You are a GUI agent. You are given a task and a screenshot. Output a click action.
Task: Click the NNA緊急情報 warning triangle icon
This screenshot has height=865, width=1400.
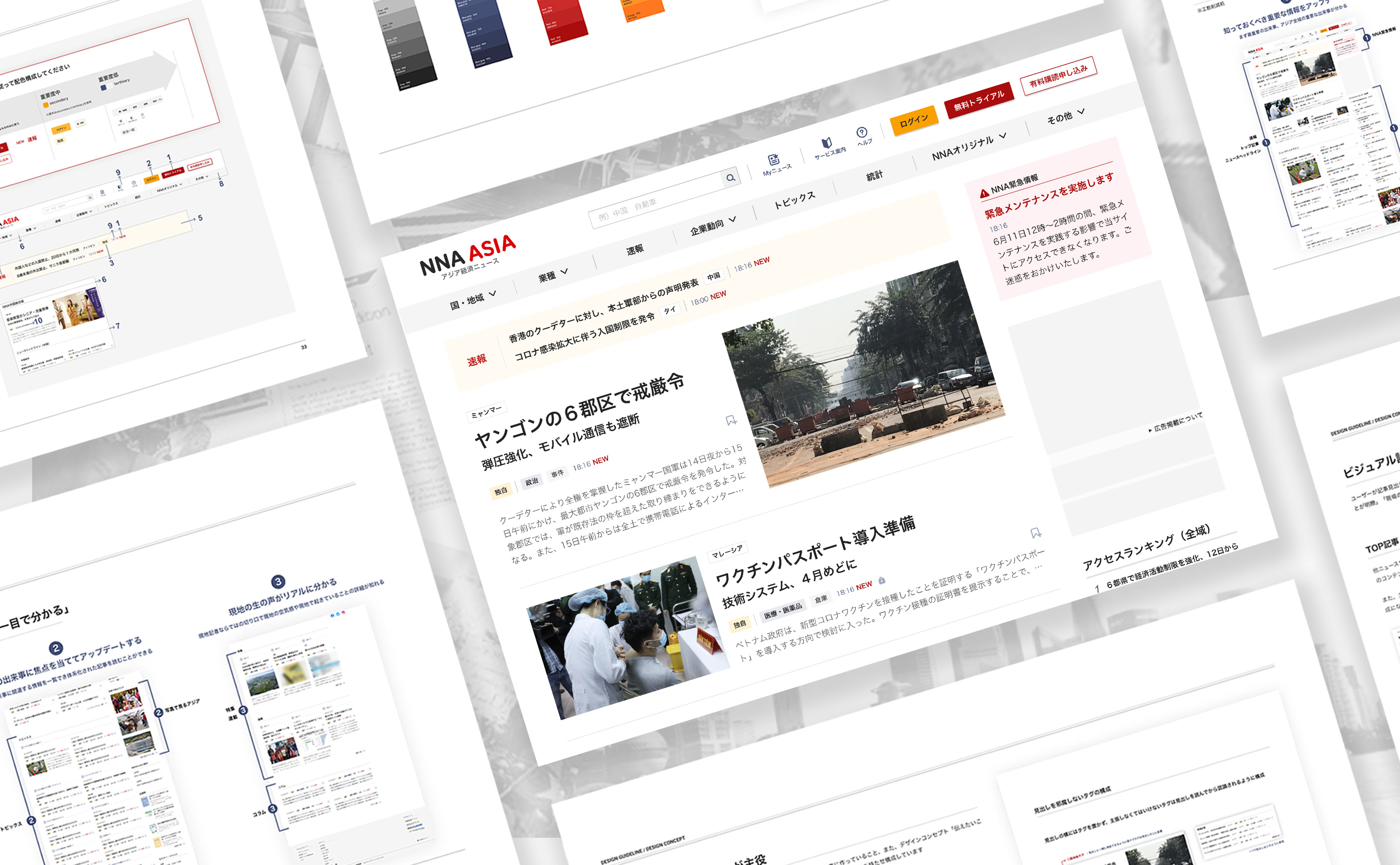click(x=984, y=193)
